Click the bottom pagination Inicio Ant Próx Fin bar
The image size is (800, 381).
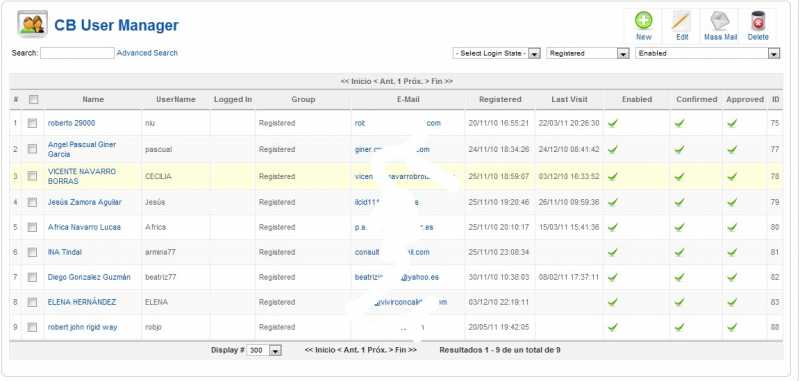pyautogui.click(x=361, y=350)
